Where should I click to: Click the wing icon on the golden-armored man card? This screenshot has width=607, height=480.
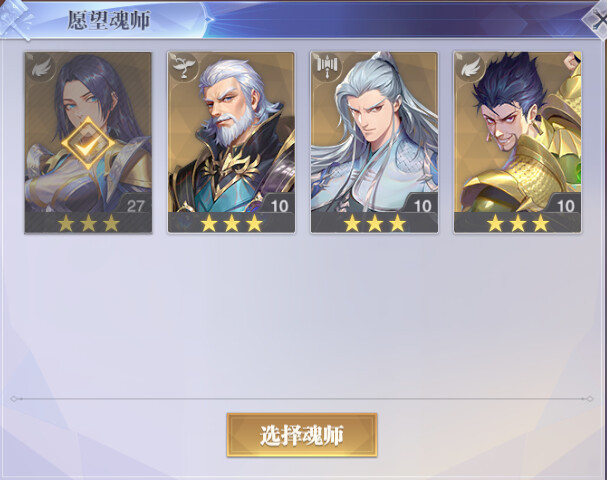pos(471,67)
